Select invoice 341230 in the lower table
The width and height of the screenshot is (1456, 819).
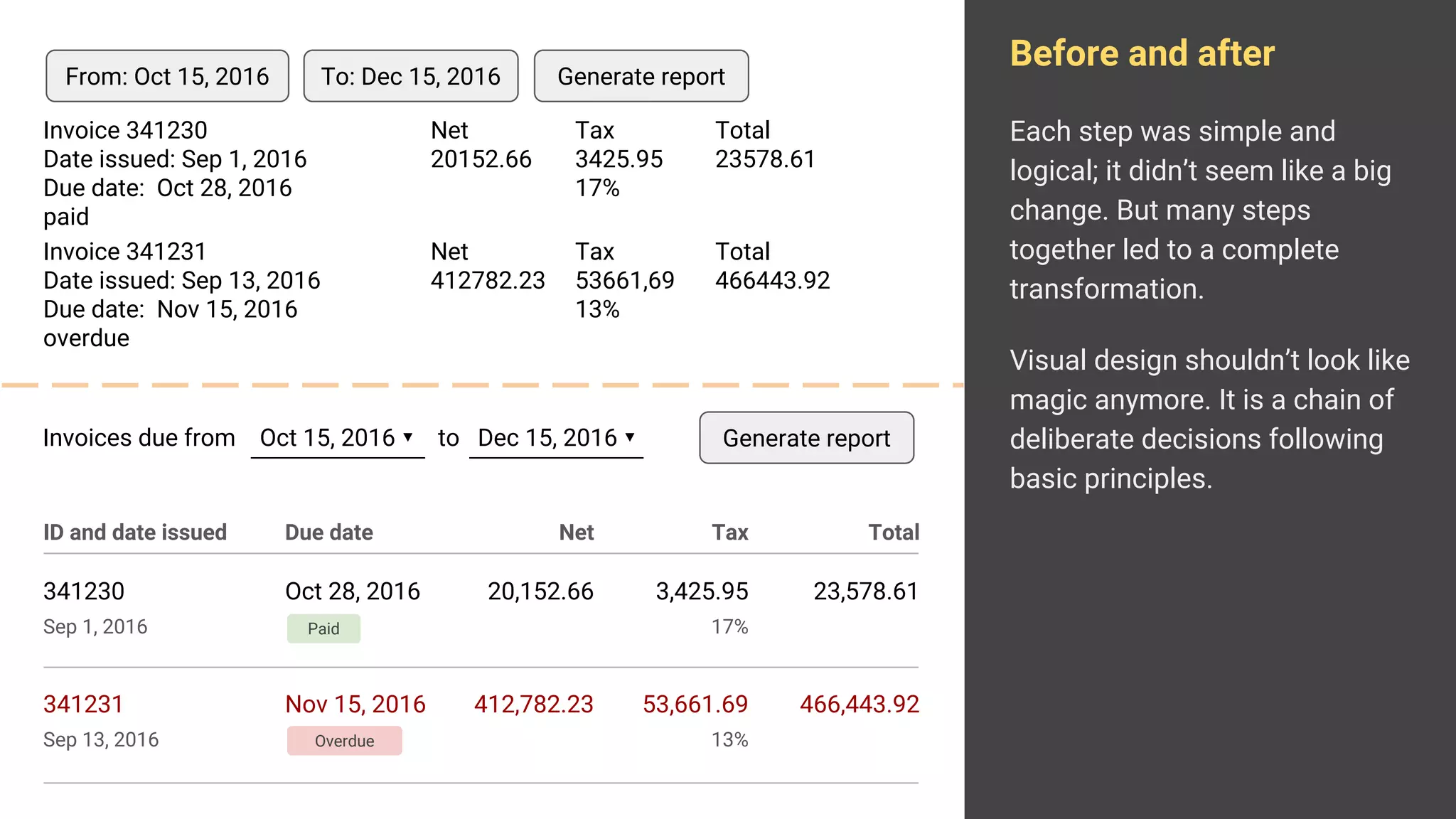(x=84, y=591)
